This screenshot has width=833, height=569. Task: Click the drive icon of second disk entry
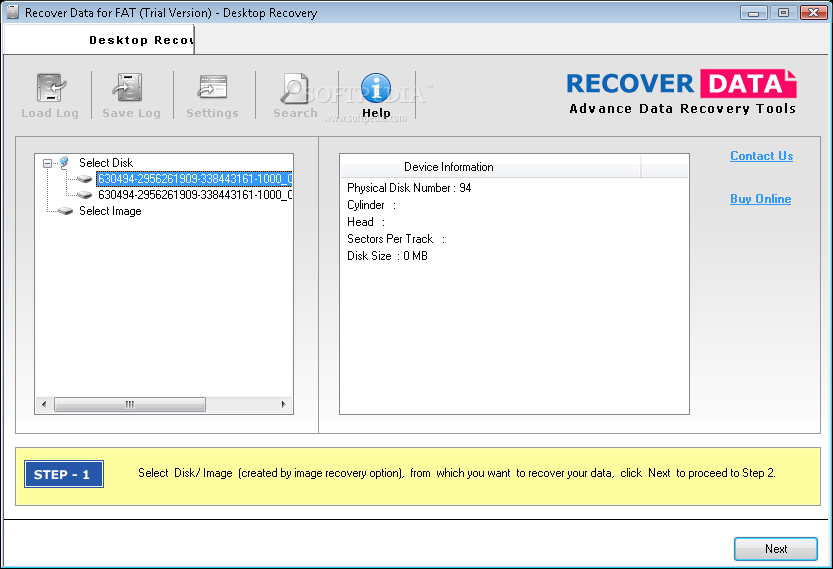[x=84, y=195]
